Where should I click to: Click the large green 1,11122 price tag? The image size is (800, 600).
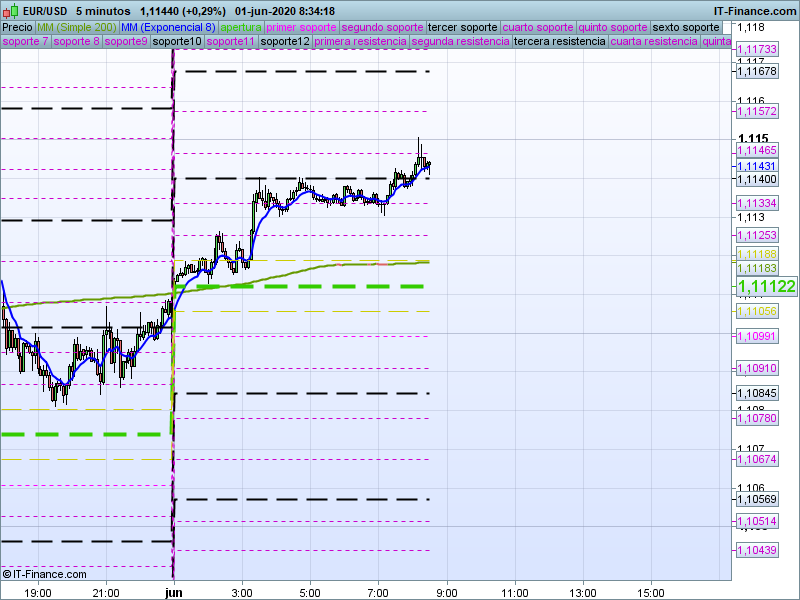(766, 286)
